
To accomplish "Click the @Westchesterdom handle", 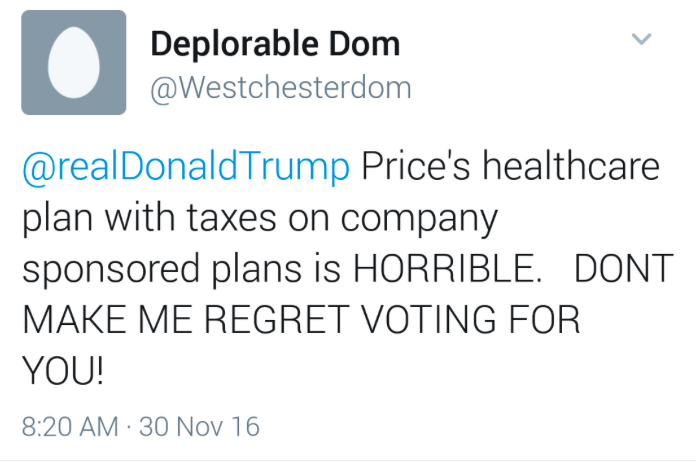I will pyautogui.click(x=280, y=88).
